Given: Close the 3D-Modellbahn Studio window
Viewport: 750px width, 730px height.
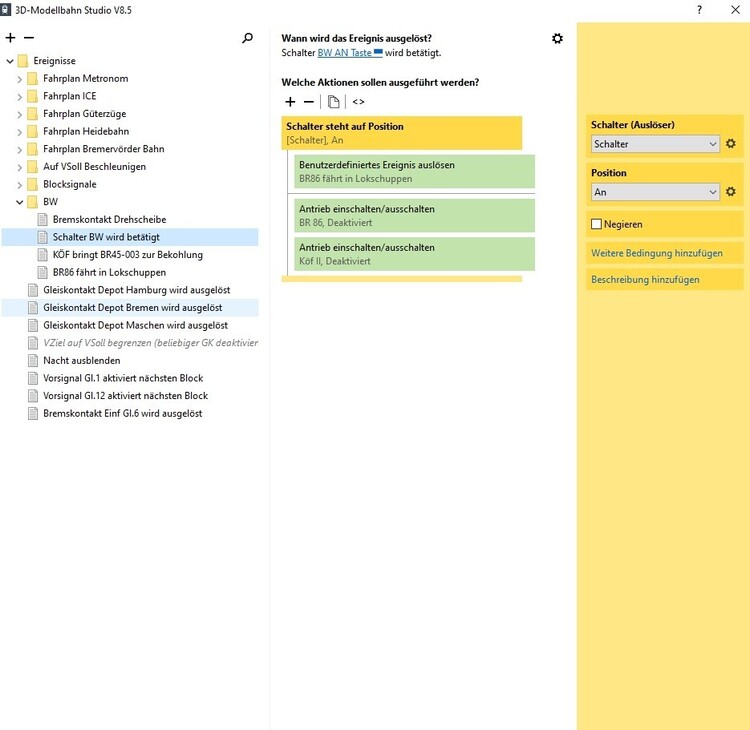Looking at the screenshot, I should point(736,10).
